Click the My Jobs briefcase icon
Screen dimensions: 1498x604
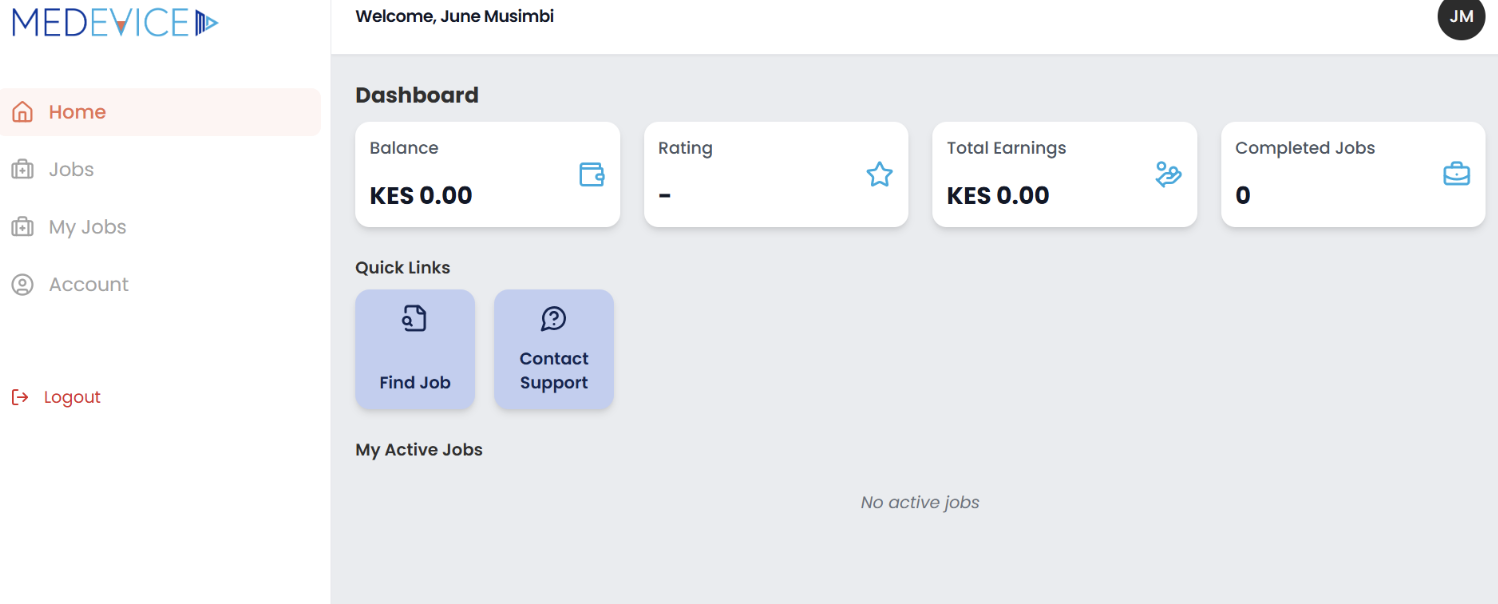[x=22, y=227]
